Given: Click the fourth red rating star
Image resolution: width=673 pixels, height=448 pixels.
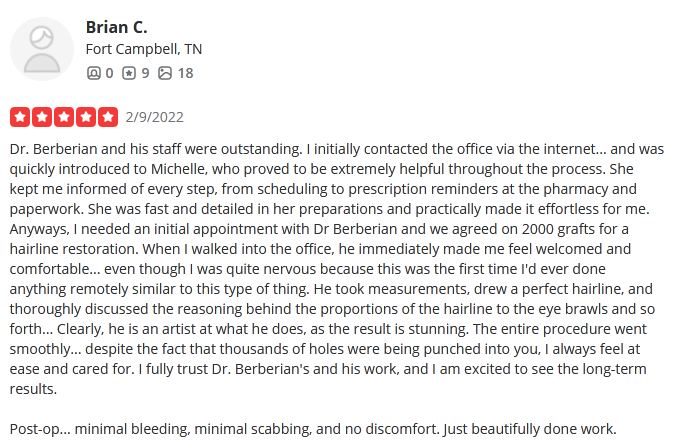Looking at the screenshot, I should click(86, 117).
